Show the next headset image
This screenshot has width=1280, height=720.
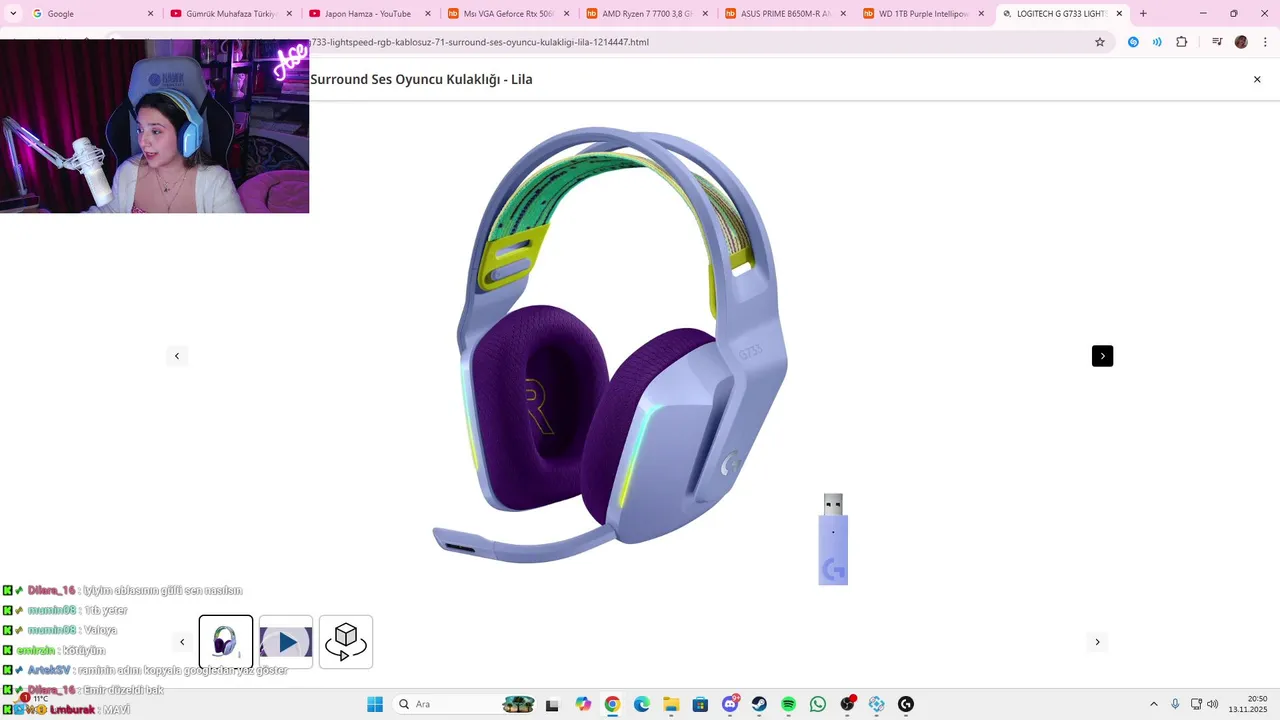pos(1102,356)
